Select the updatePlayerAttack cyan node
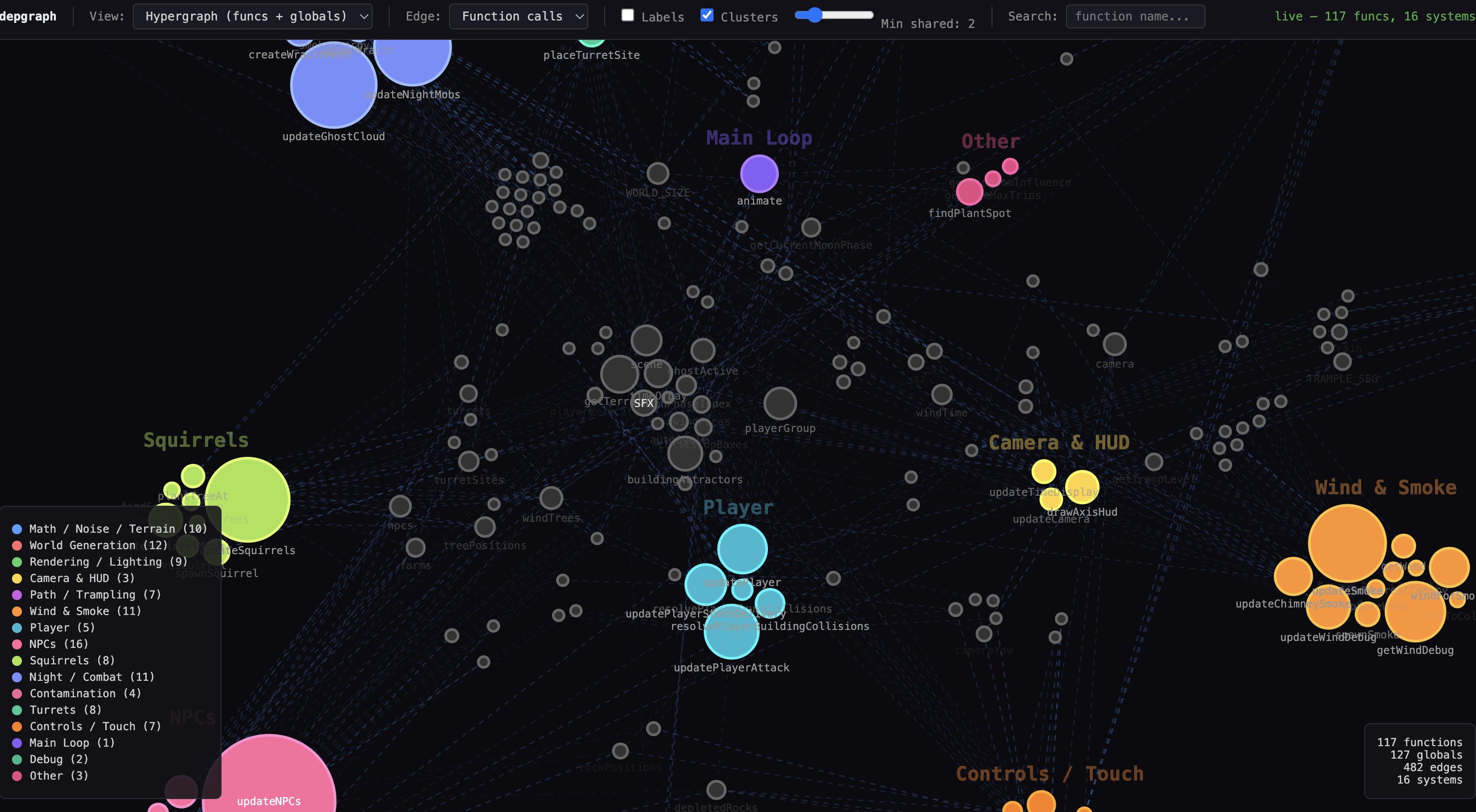This screenshot has width=1476, height=812. pyautogui.click(x=731, y=631)
